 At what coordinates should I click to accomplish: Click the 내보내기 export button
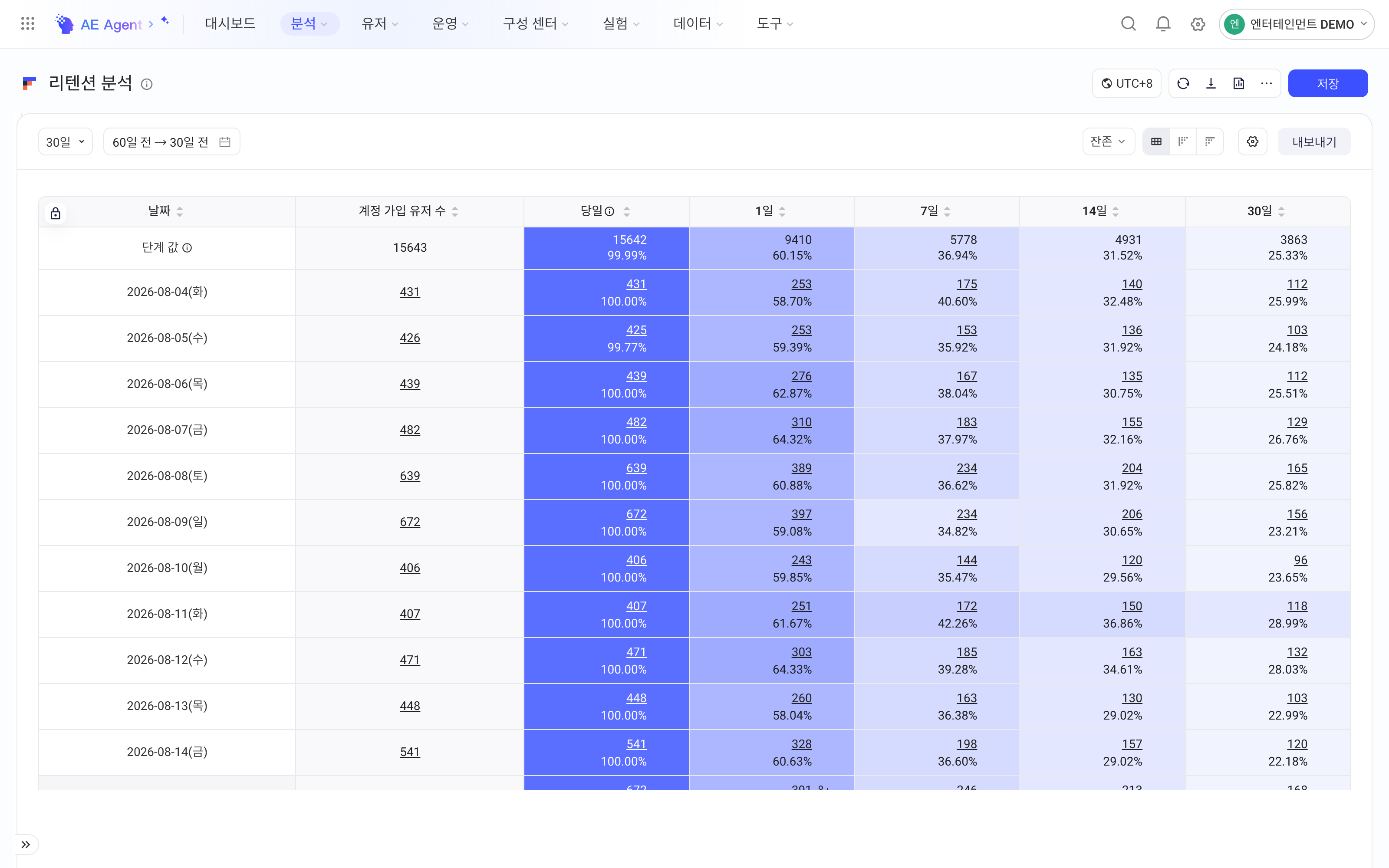tap(1314, 142)
